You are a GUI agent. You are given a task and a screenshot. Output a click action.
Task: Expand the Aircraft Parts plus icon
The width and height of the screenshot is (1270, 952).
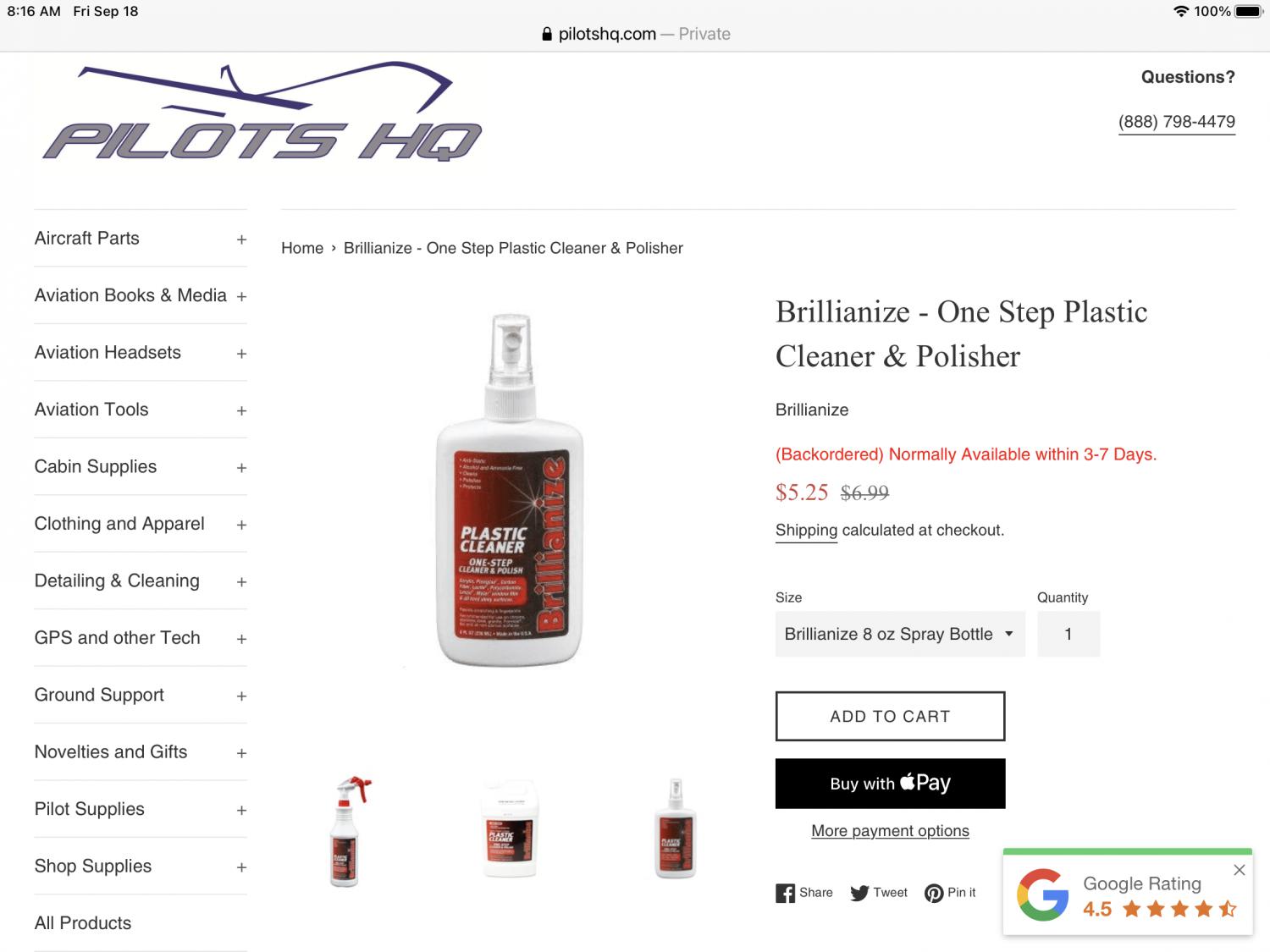click(x=241, y=239)
